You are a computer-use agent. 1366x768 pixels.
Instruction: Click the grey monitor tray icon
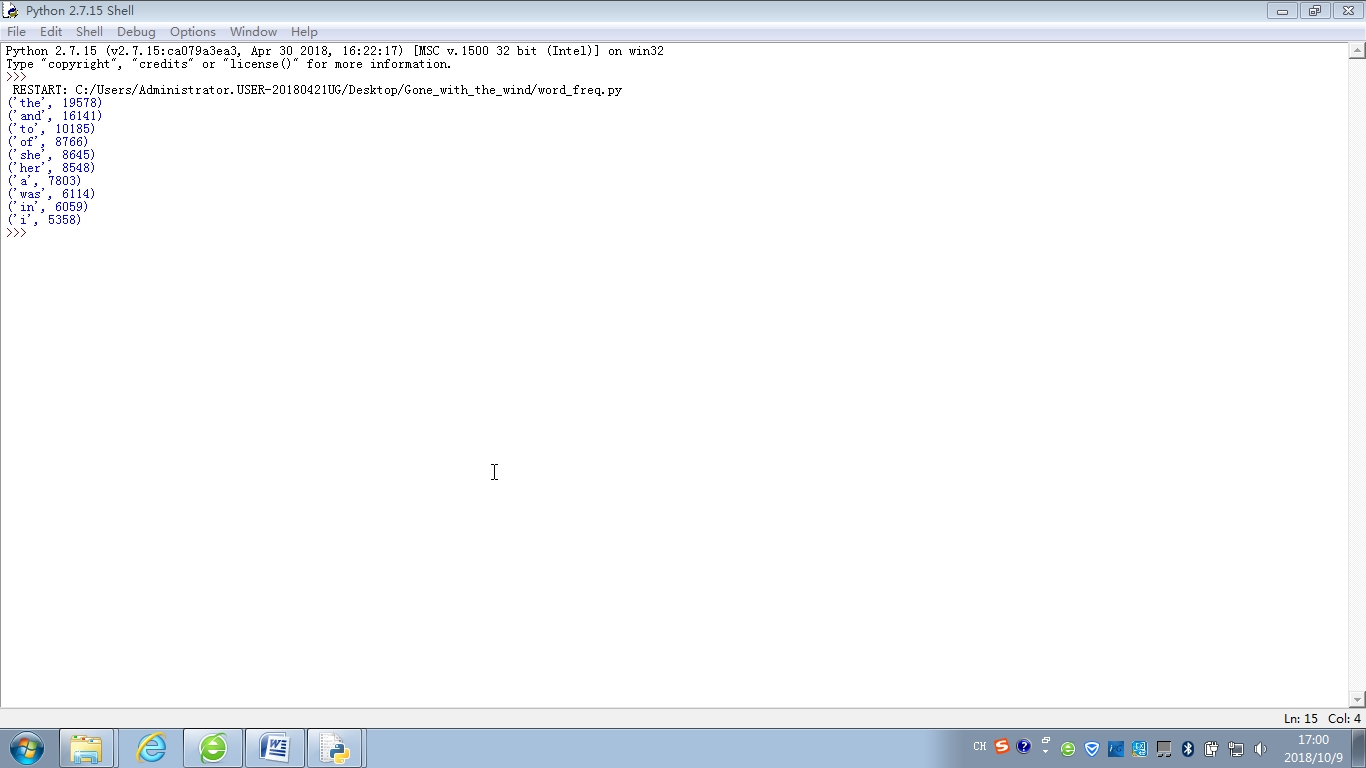tap(1164, 749)
